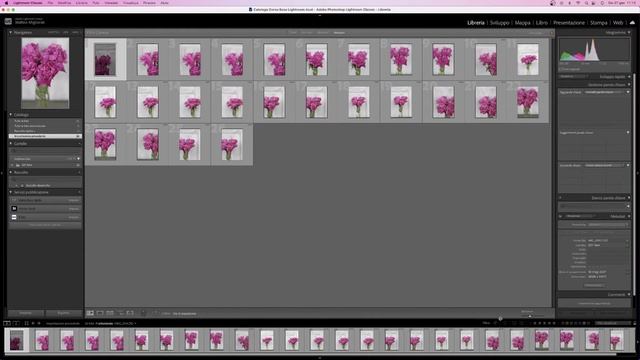Image resolution: width=640 pixels, height=360 pixels.
Task: Collapse the Parole chiave panel
Action: pyautogui.click(x=629, y=85)
